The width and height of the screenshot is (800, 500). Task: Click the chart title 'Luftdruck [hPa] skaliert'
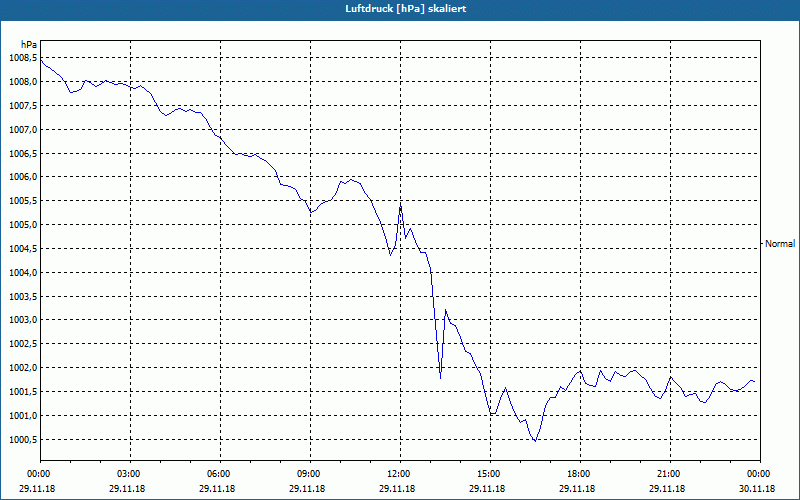tap(406, 9)
